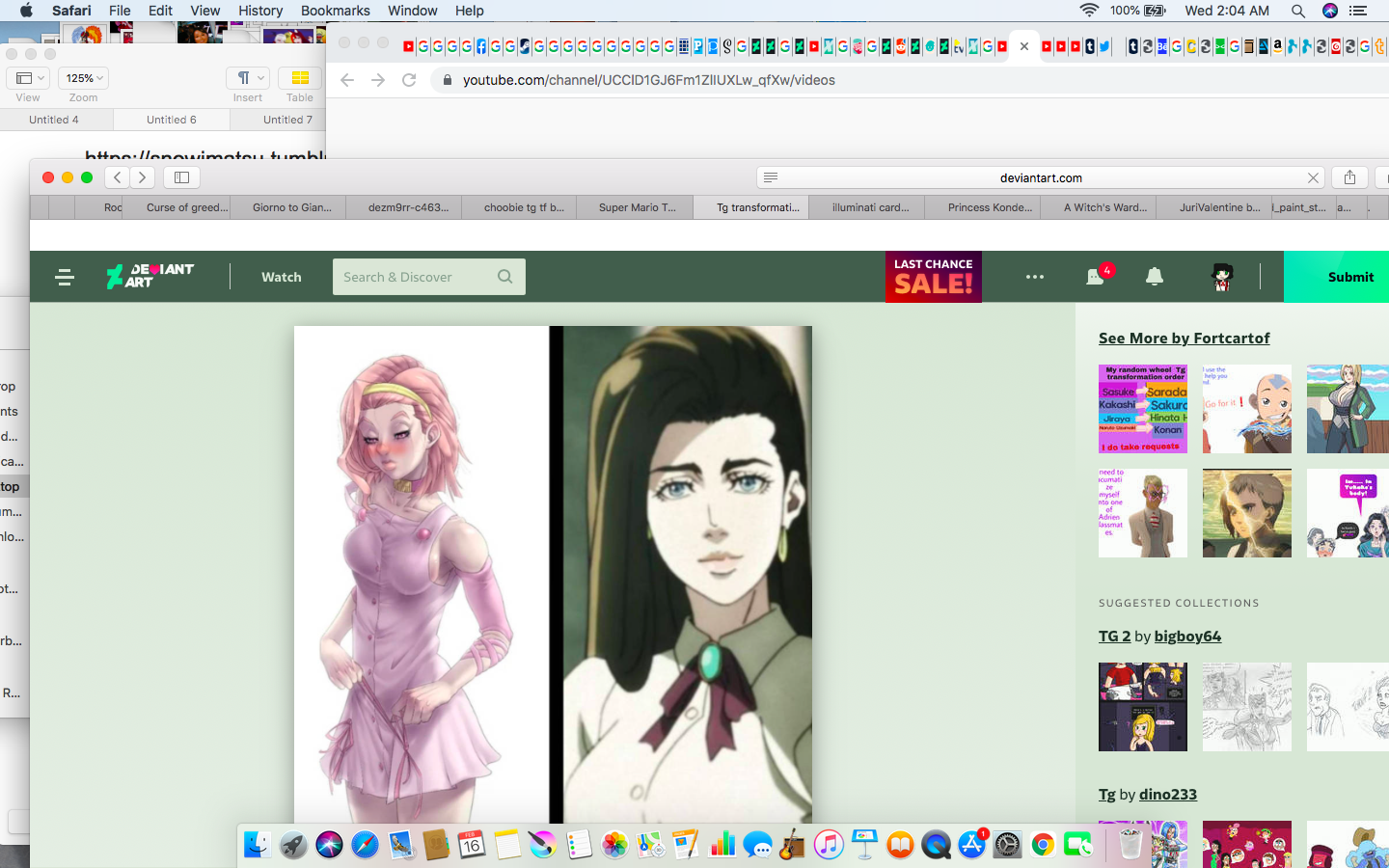This screenshot has height=868, width=1389.
Task: Reload the youtube page in Chrome
Action: (x=409, y=80)
